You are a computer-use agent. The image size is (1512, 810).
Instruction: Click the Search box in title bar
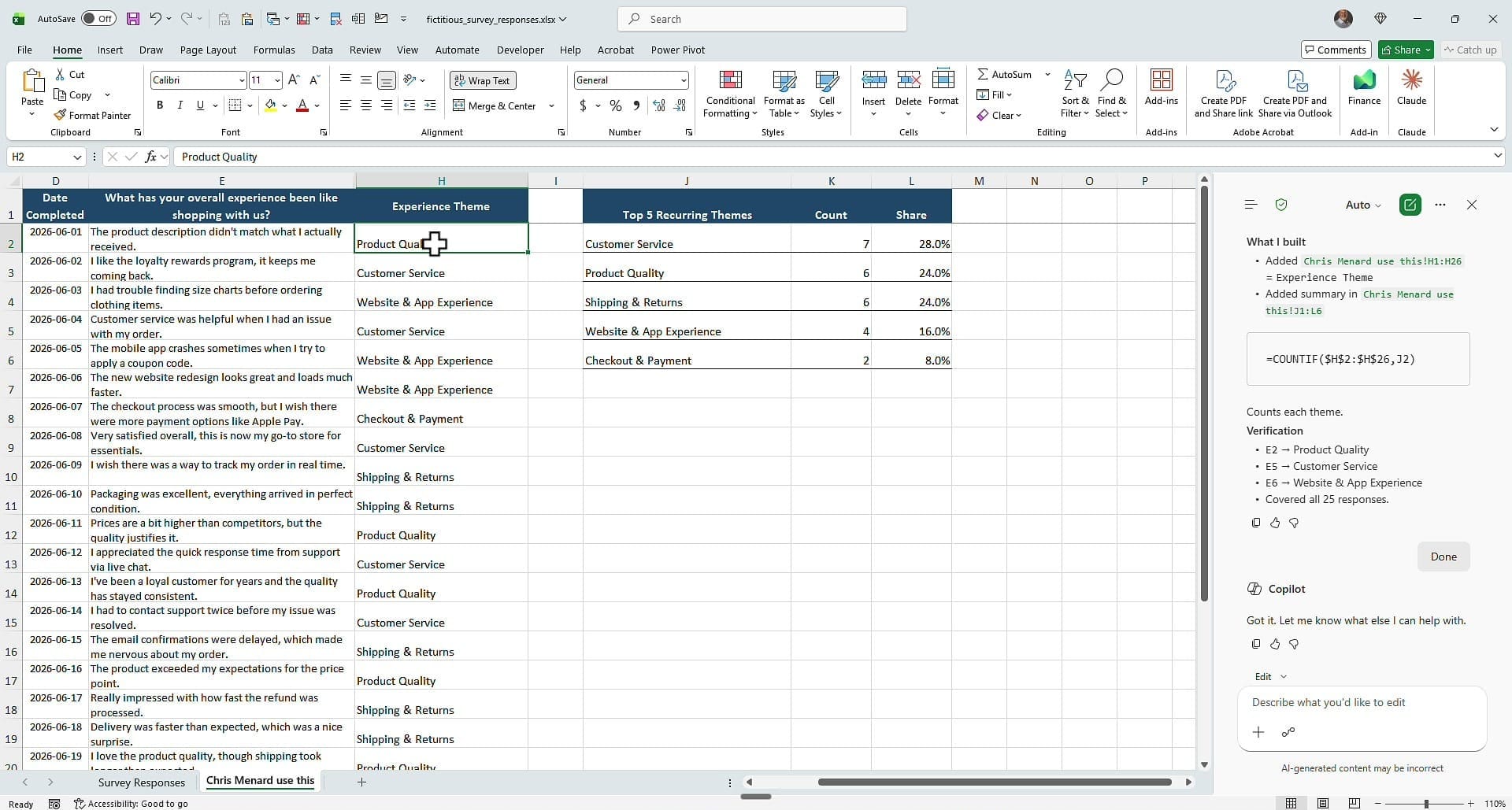click(762, 19)
